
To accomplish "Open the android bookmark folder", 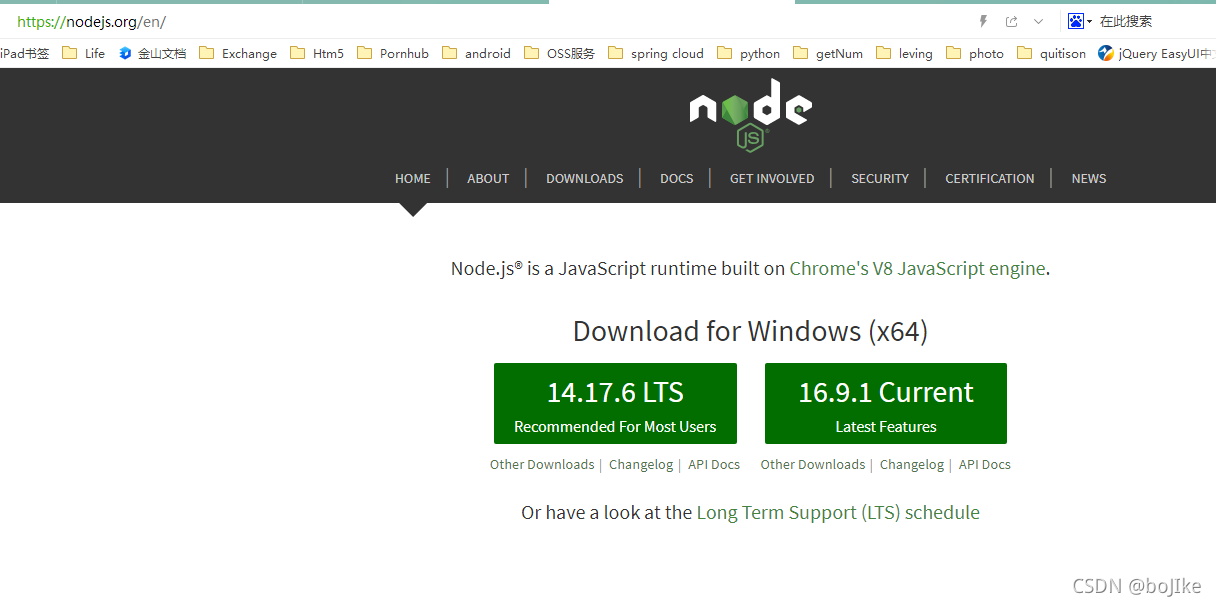I will (476, 53).
